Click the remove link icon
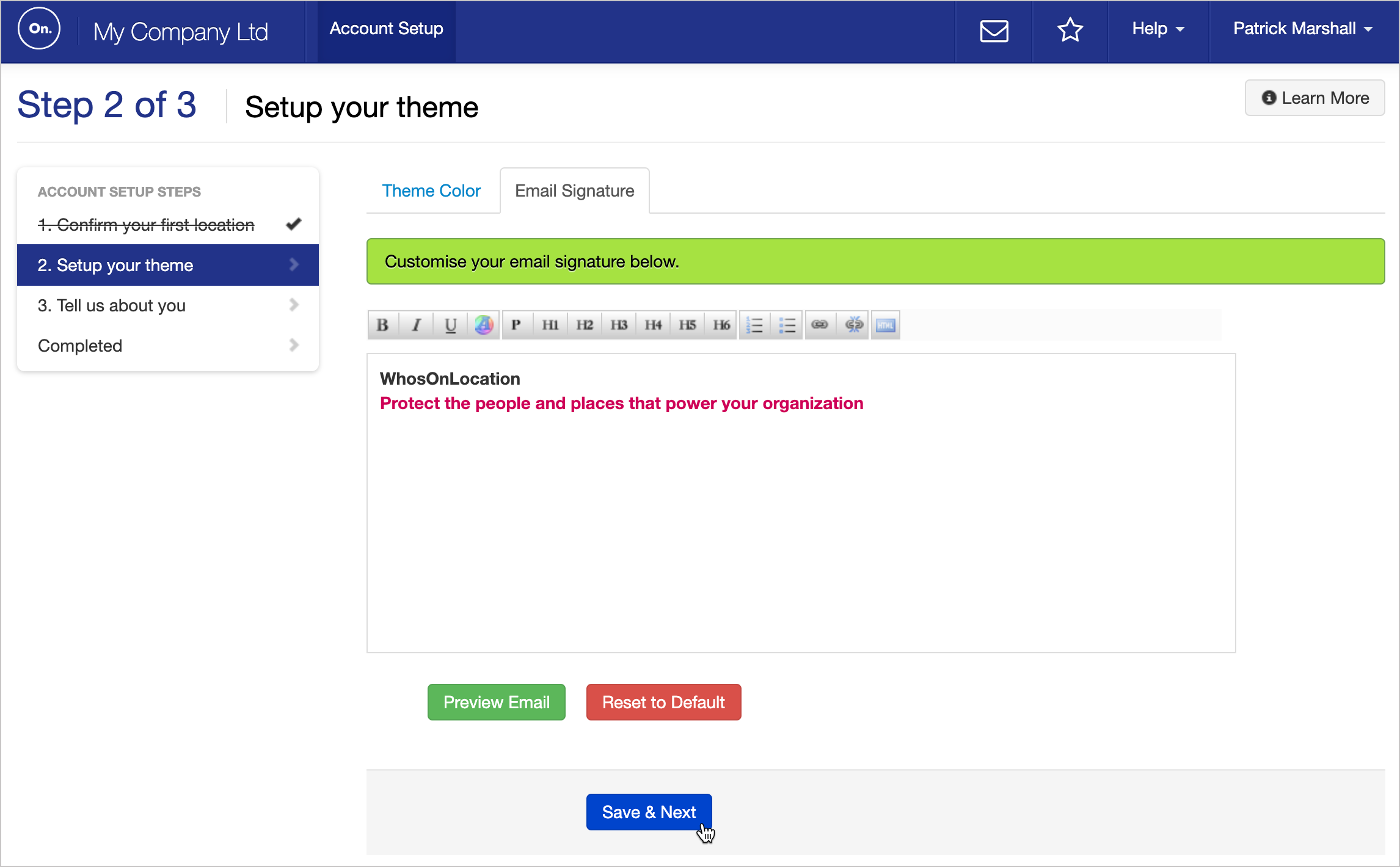The image size is (1400, 867). pyautogui.click(x=853, y=325)
